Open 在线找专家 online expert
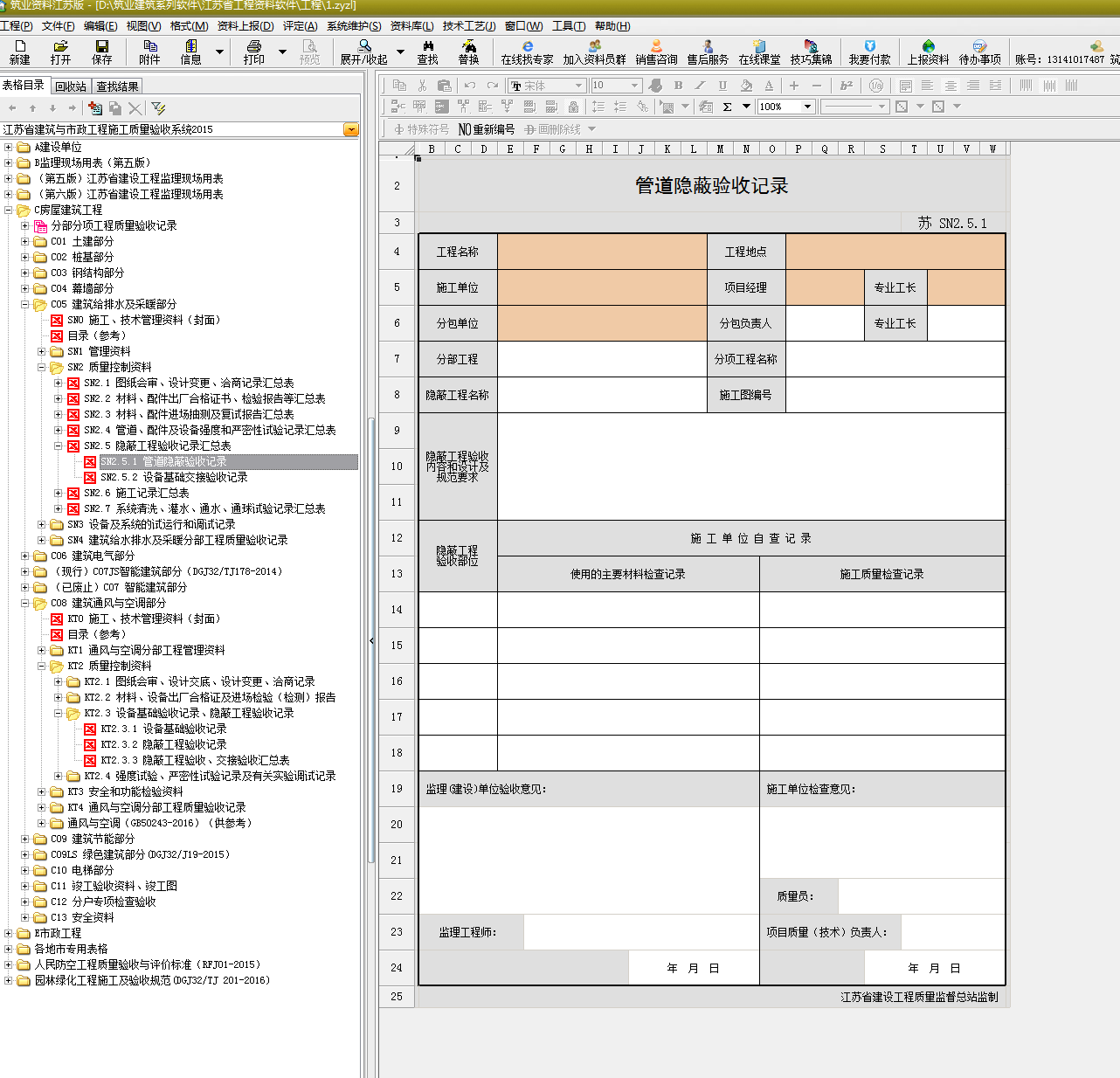The width and height of the screenshot is (1120, 1078). [x=527, y=52]
